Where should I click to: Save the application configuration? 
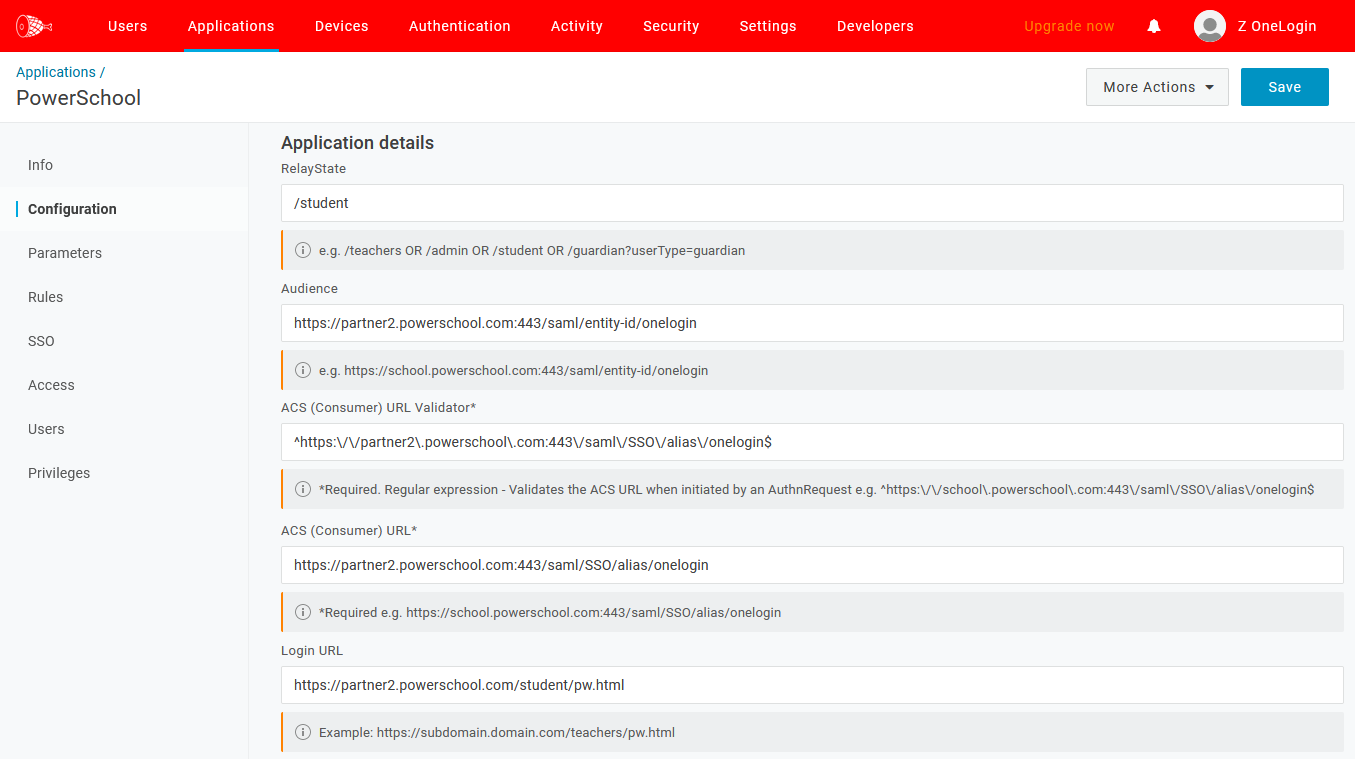pyautogui.click(x=1284, y=87)
